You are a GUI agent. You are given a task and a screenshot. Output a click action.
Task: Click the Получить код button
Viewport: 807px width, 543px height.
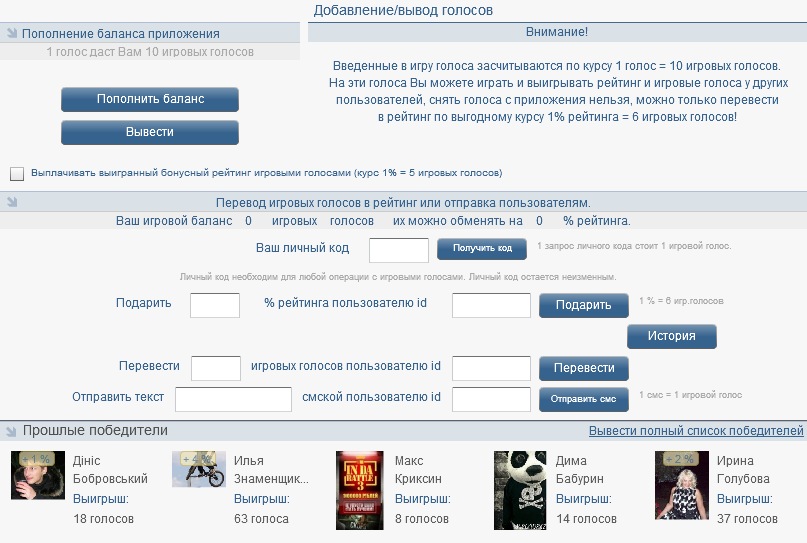482,249
